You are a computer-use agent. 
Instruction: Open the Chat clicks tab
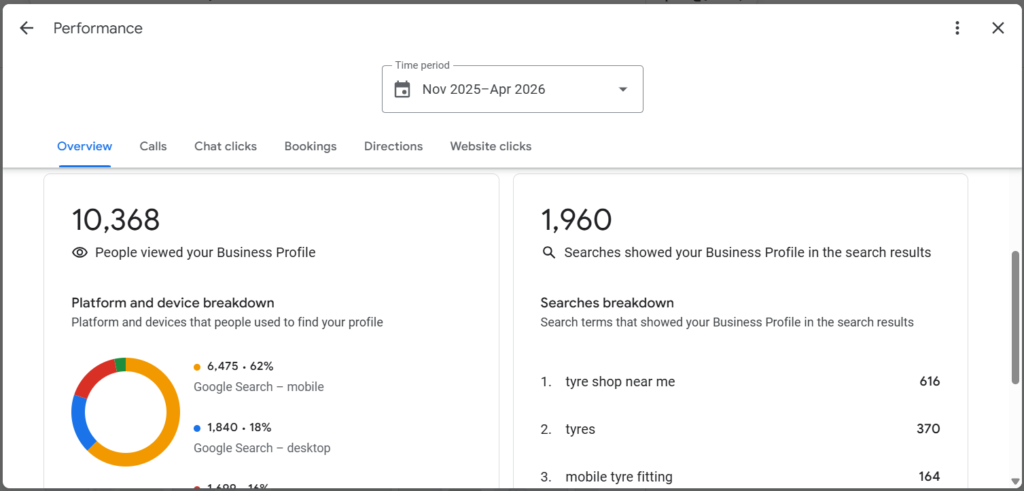click(225, 146)
